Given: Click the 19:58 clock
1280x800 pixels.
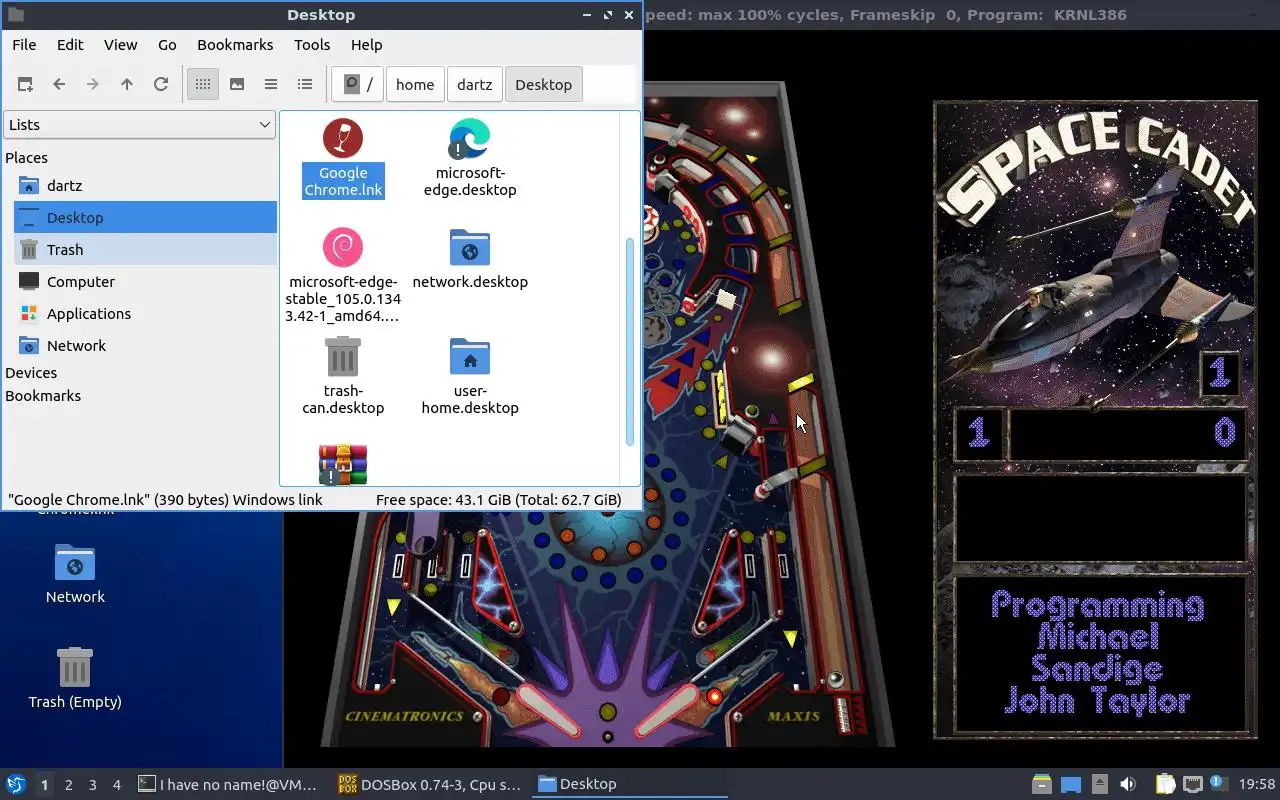Looking at the screenshot, I should pos(1257,785).
